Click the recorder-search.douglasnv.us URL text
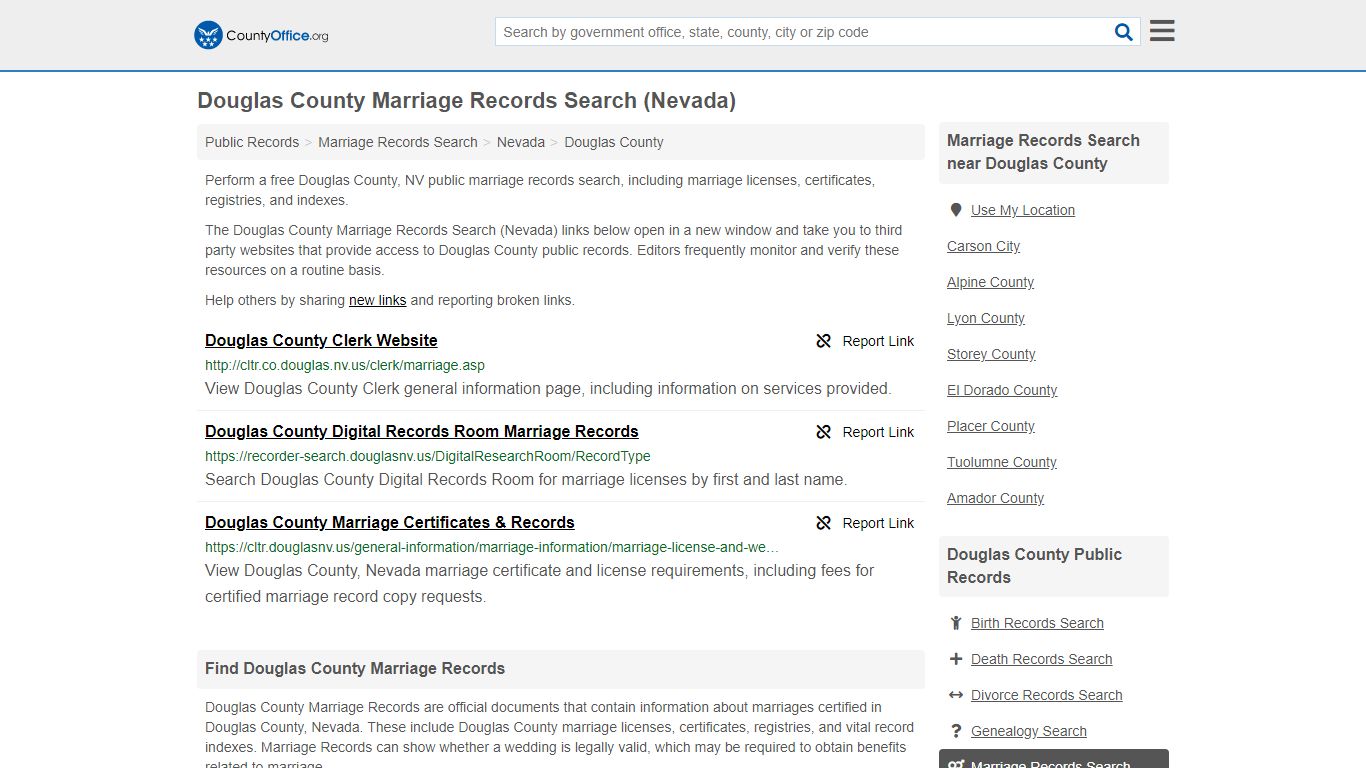The image size is (1366, 768). click(x=428, y=456)
